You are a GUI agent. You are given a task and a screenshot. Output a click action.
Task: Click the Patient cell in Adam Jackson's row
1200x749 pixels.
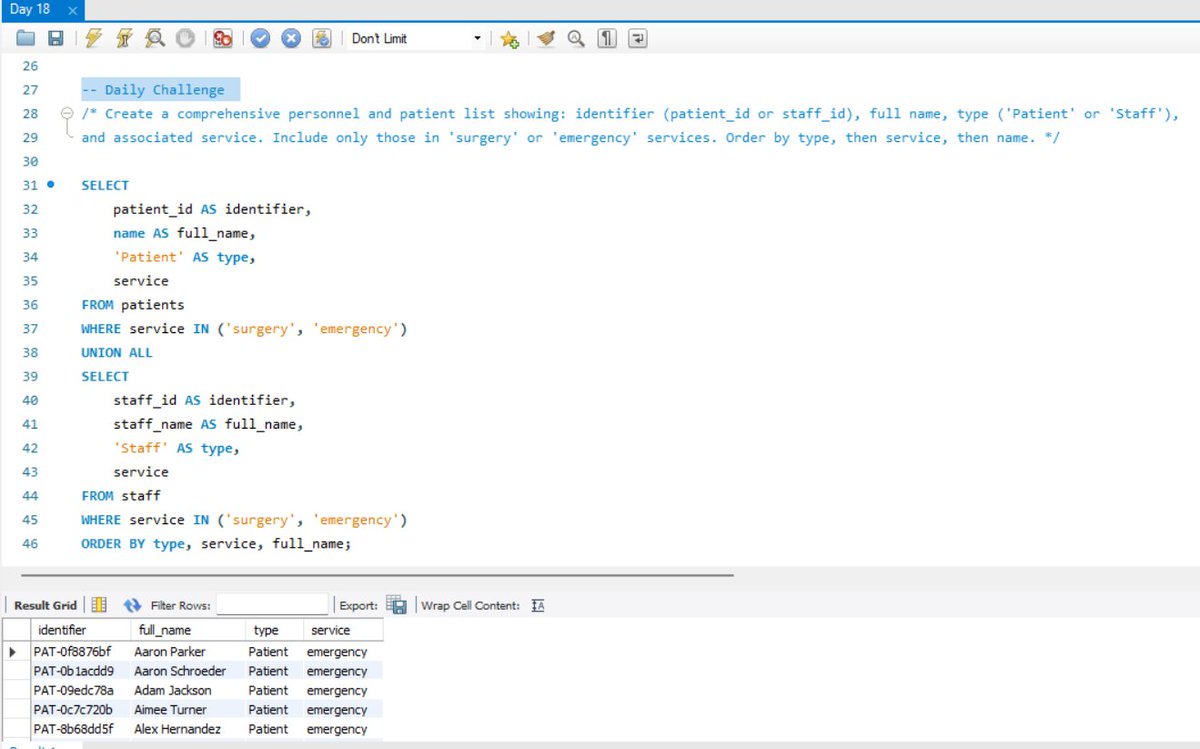click(274, 690)
